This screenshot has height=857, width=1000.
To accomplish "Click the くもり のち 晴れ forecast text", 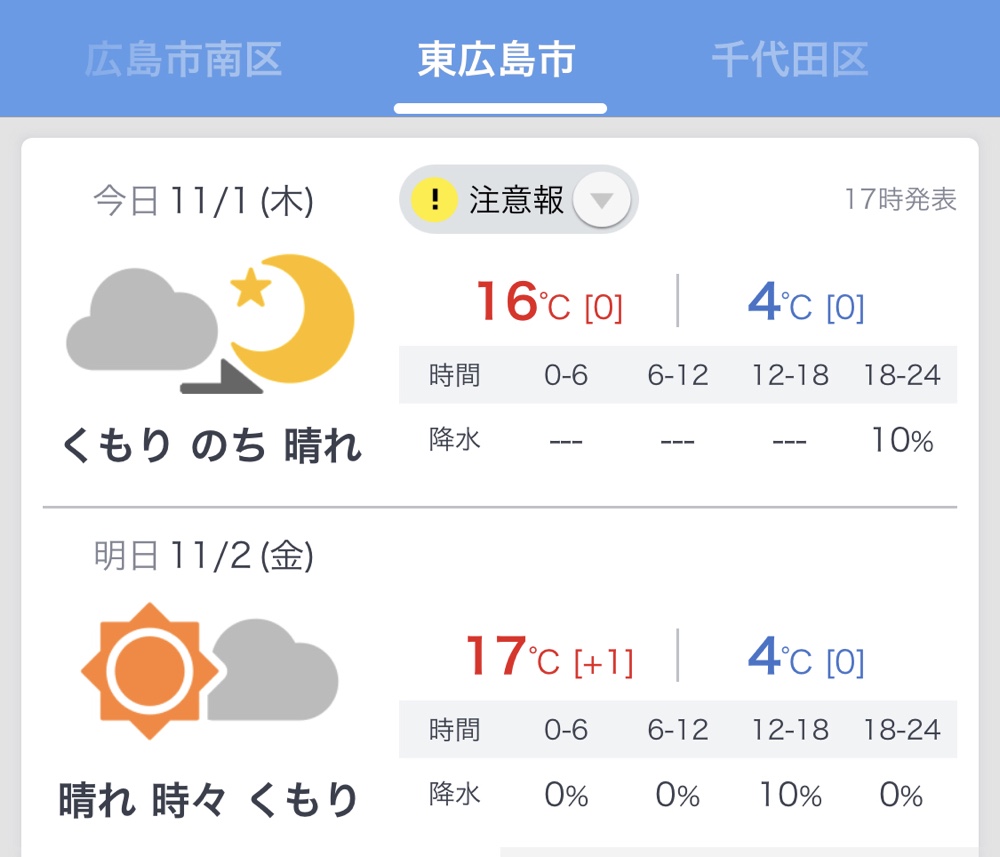I will point(212,444).
